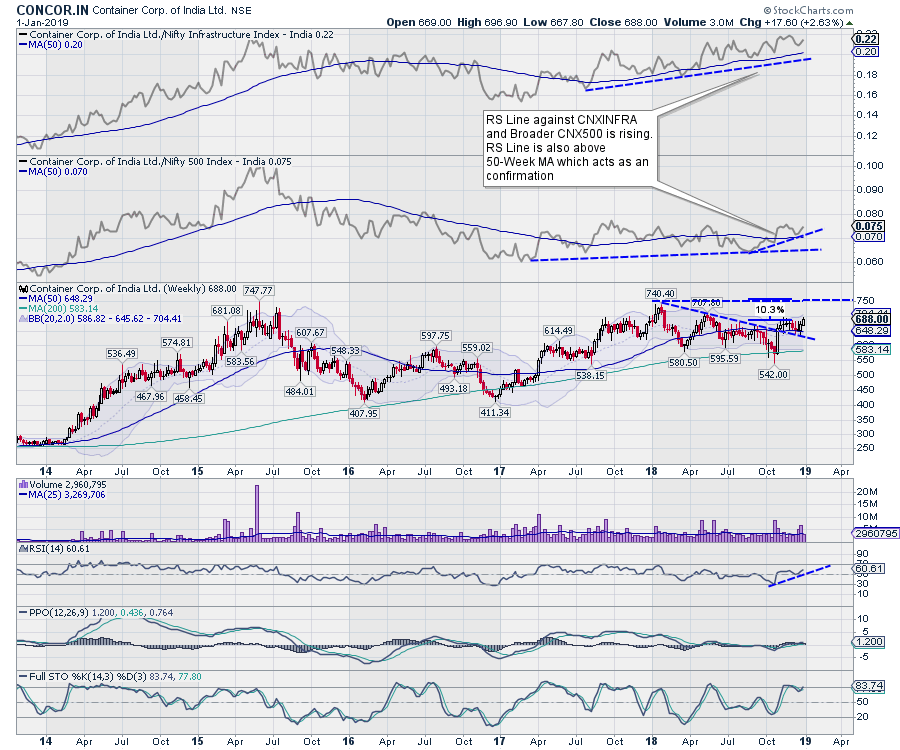Click the tallest volume spike bar in 2015
The width and height of the screenshot is (900, 750).
[257, 512]
